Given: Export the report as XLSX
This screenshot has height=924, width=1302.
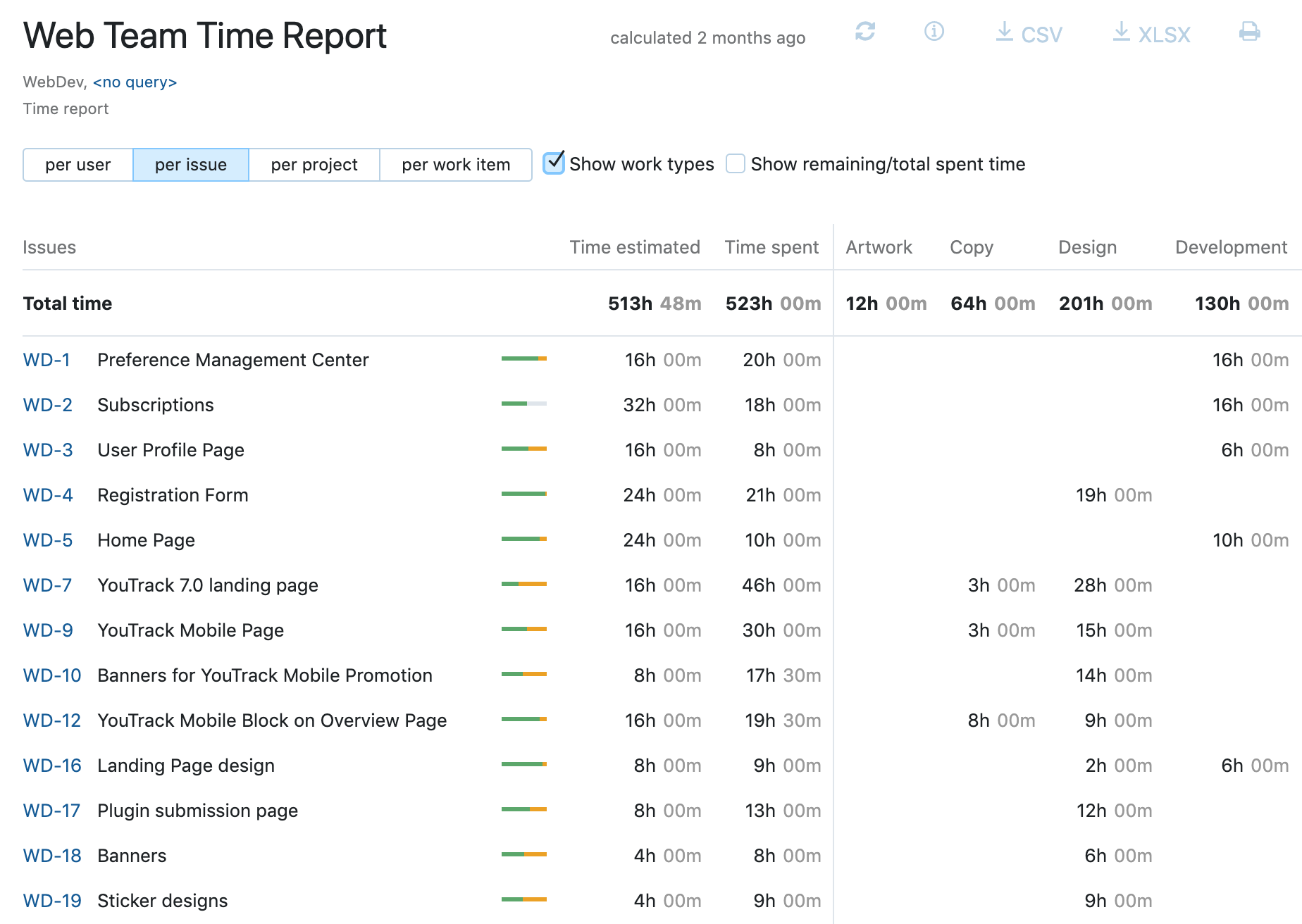Looking at the screenshot, I should [1151, 34].
